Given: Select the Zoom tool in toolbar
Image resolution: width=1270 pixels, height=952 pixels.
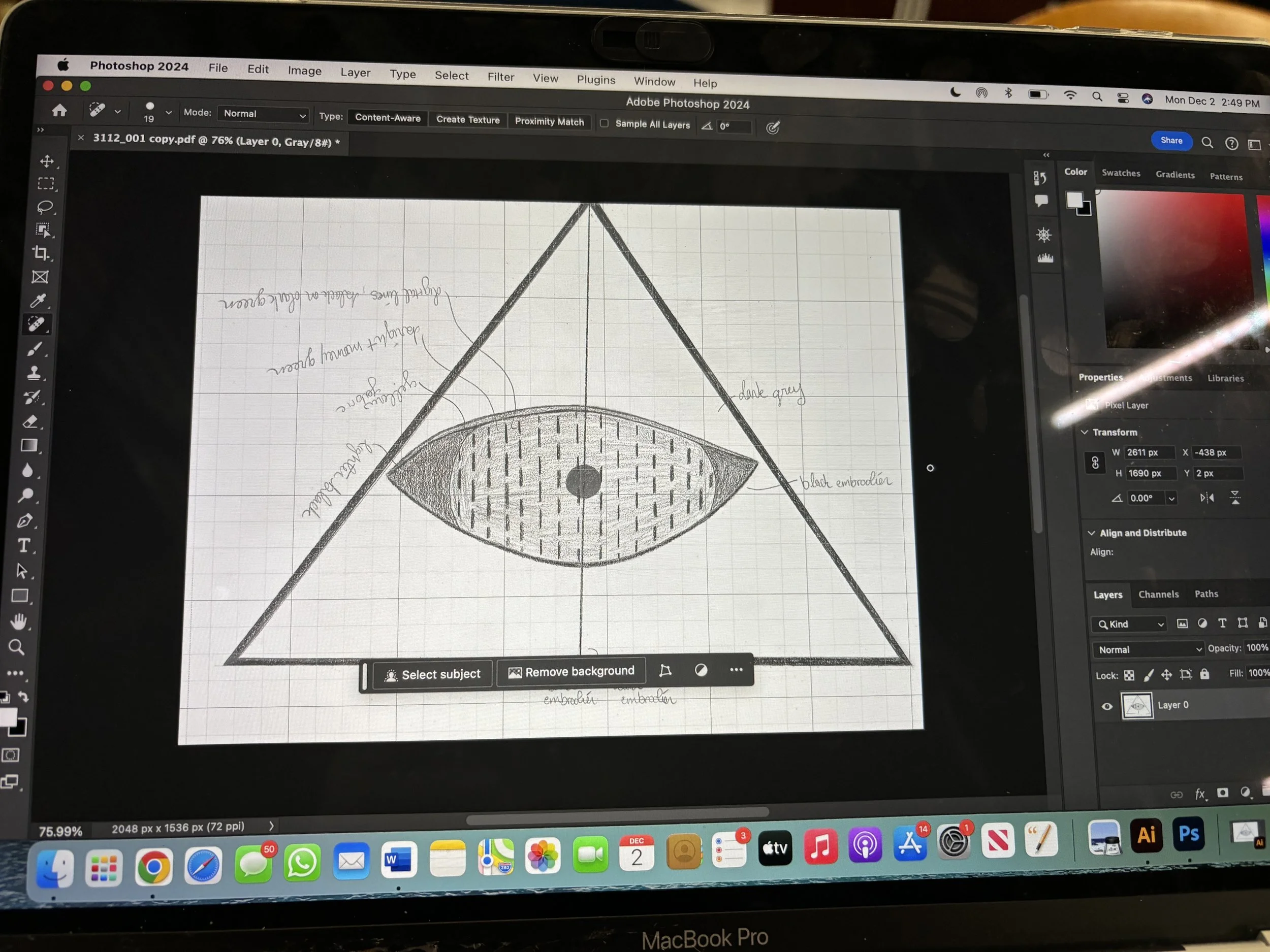Looking at the screenshot, I should coord(17,647).
